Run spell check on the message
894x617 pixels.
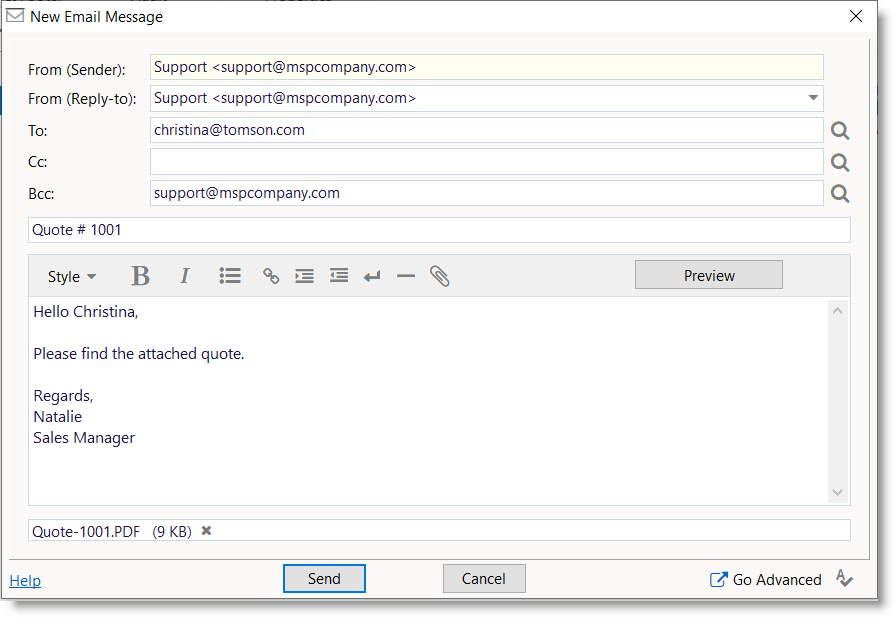click(x=844, y=579)
